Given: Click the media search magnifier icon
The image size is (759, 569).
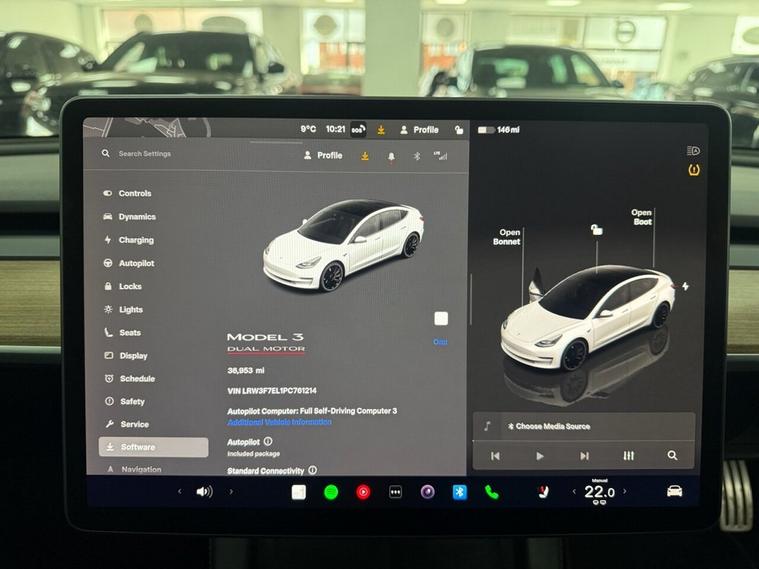Looking at the screenshot, I should [672, 456].
